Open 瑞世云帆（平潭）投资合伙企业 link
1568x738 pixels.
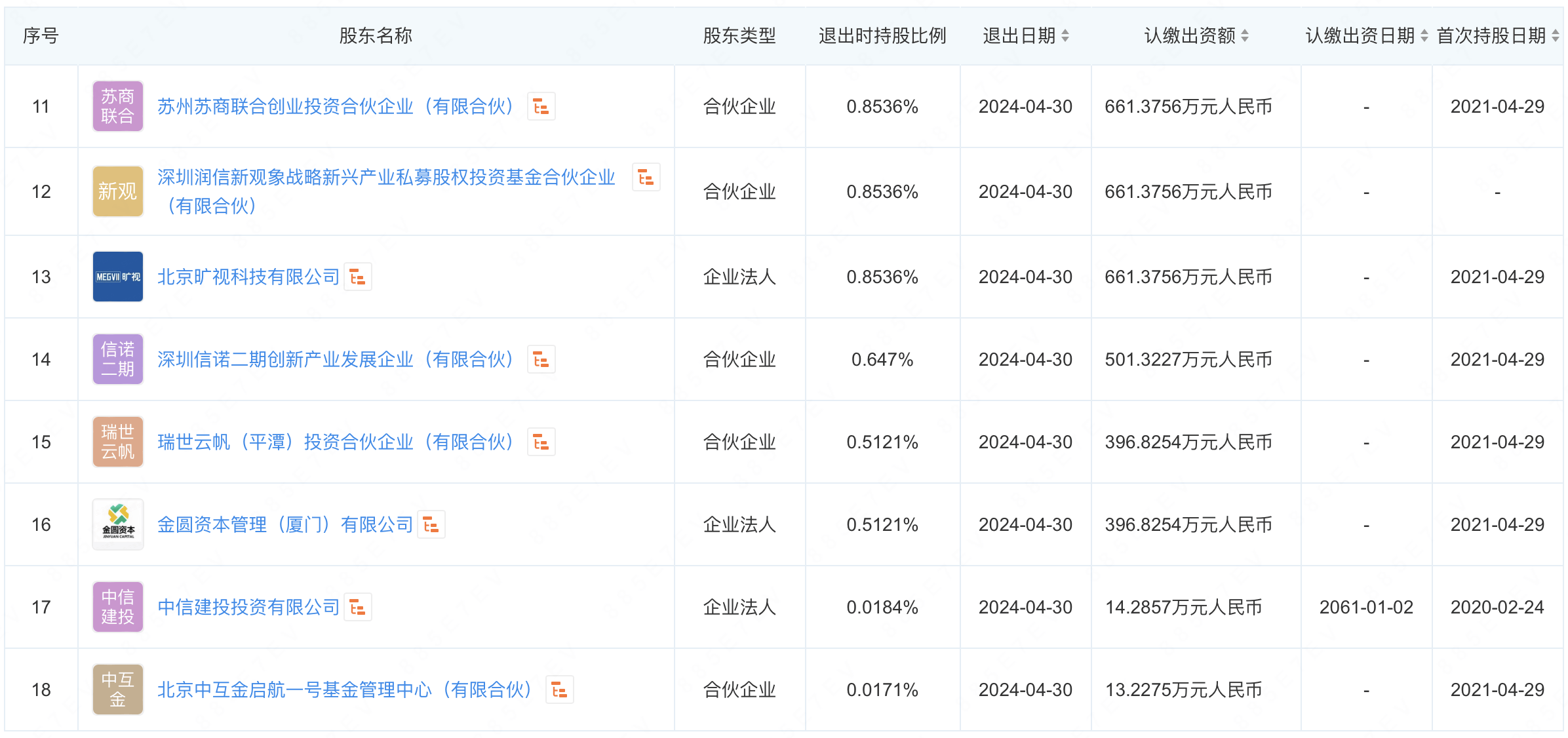335,442
